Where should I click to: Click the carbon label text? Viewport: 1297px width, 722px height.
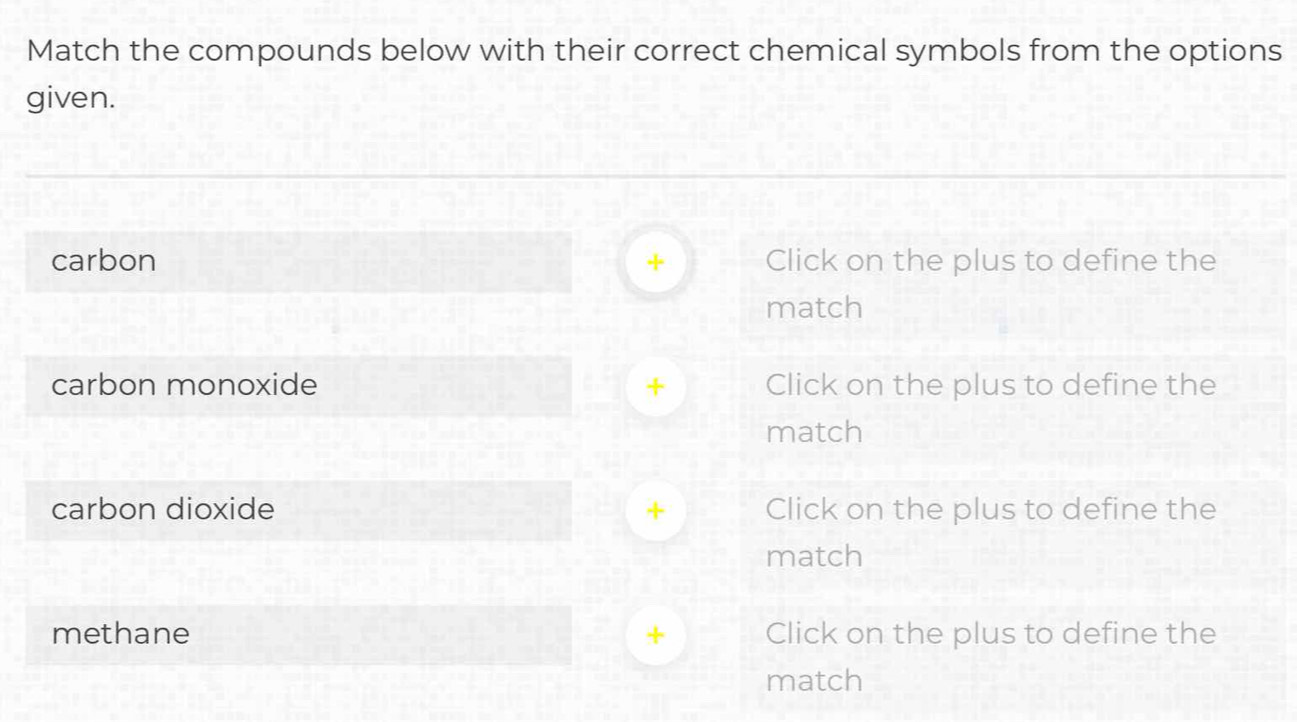click(x=104, y=261)
